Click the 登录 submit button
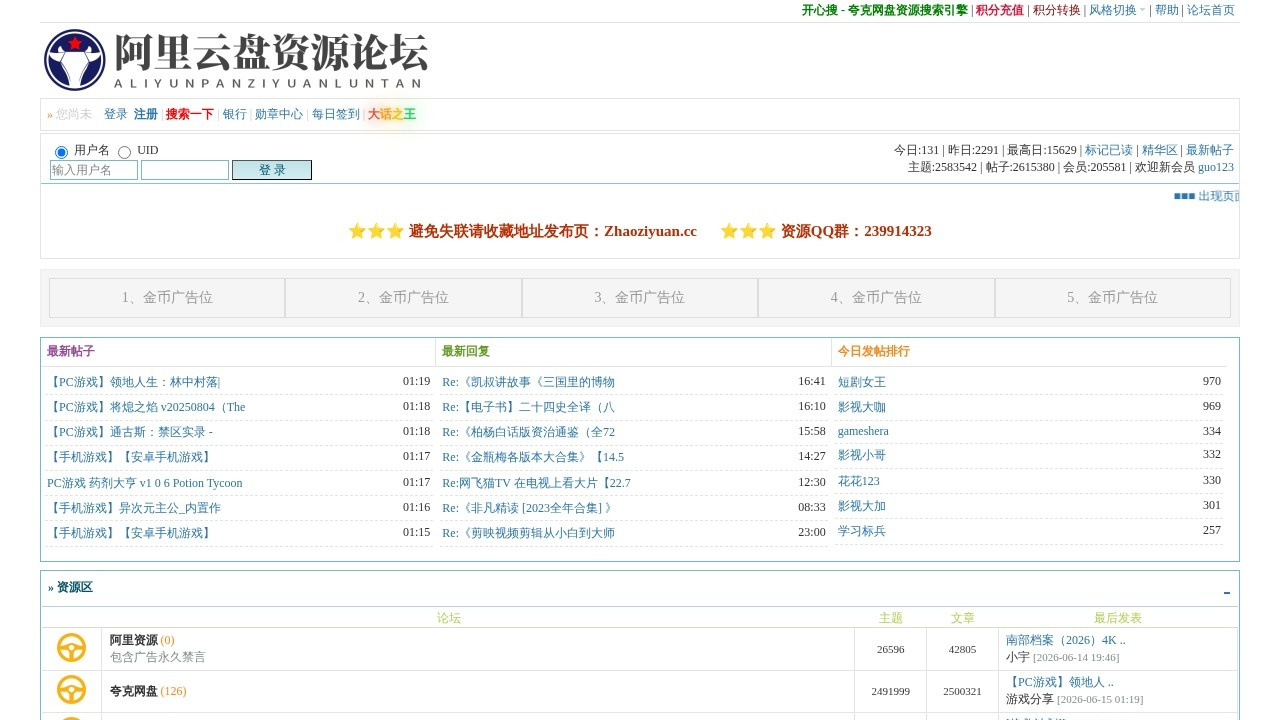 pos(272,170)
